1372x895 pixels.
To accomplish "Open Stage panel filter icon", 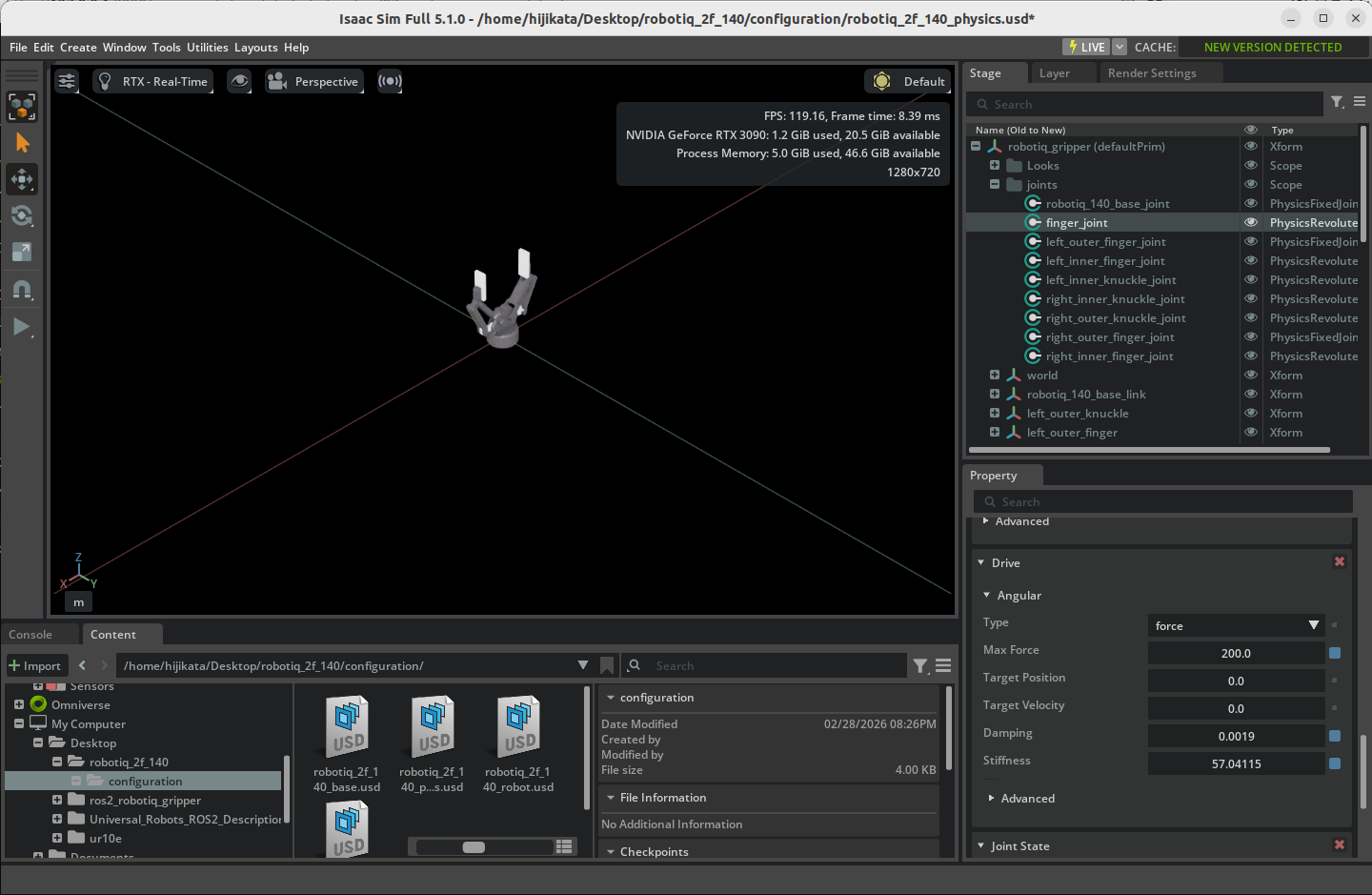I will (x=1337, y=103).
